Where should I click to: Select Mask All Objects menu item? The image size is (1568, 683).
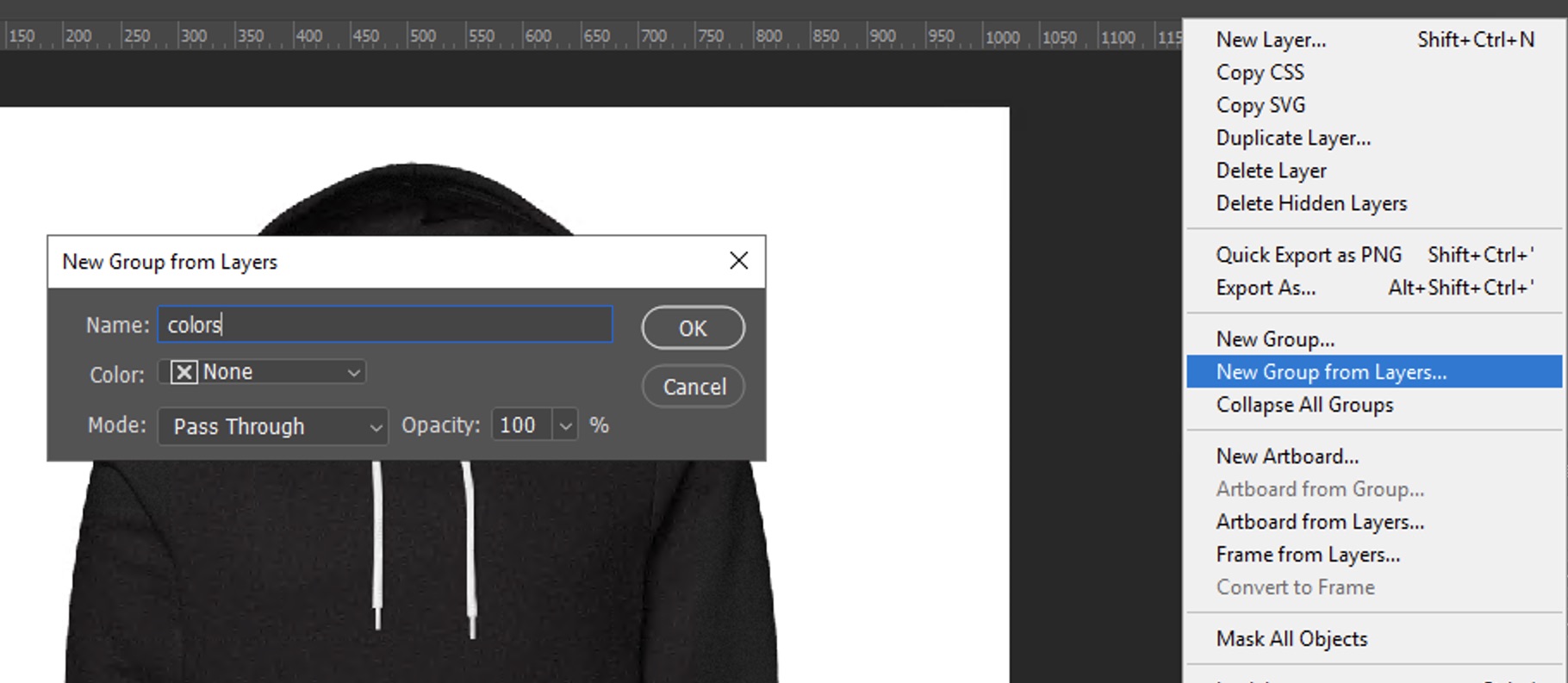pyautogui.click(x=1291, y=639)
